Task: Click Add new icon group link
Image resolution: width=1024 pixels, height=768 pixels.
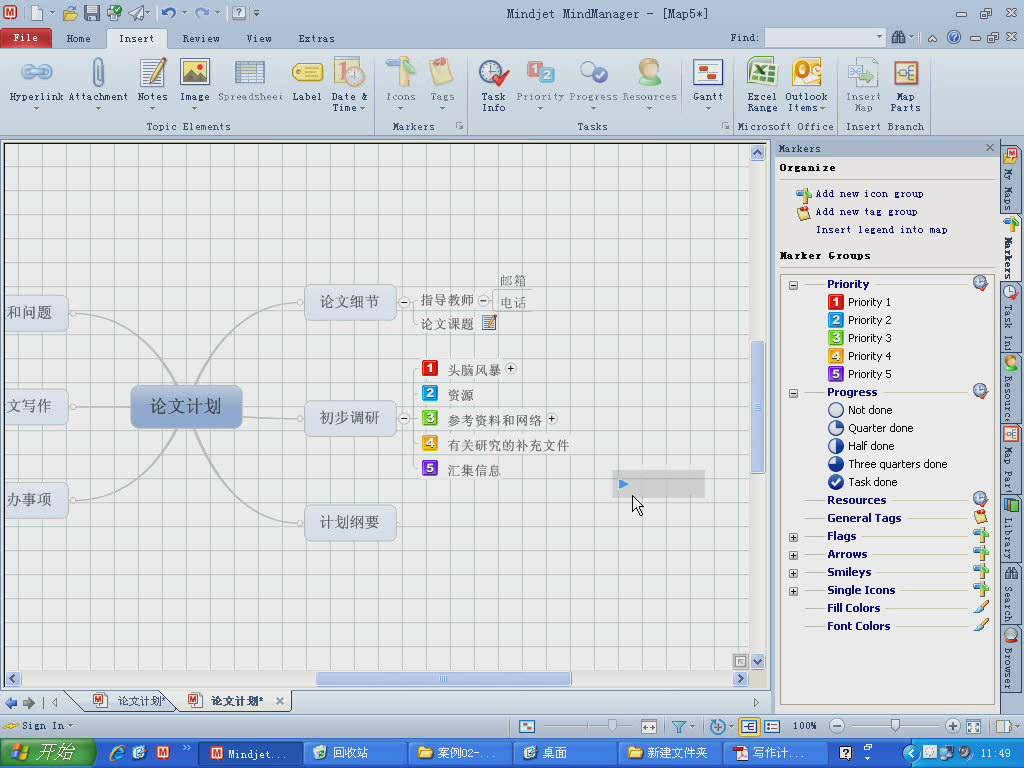Action: tap(869, 194)
